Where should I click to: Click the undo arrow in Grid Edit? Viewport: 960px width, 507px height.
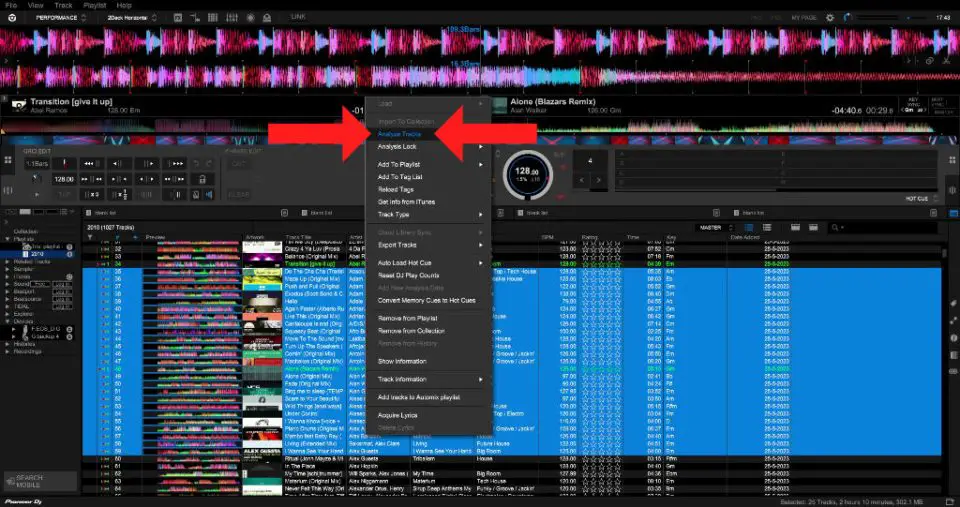196,163
